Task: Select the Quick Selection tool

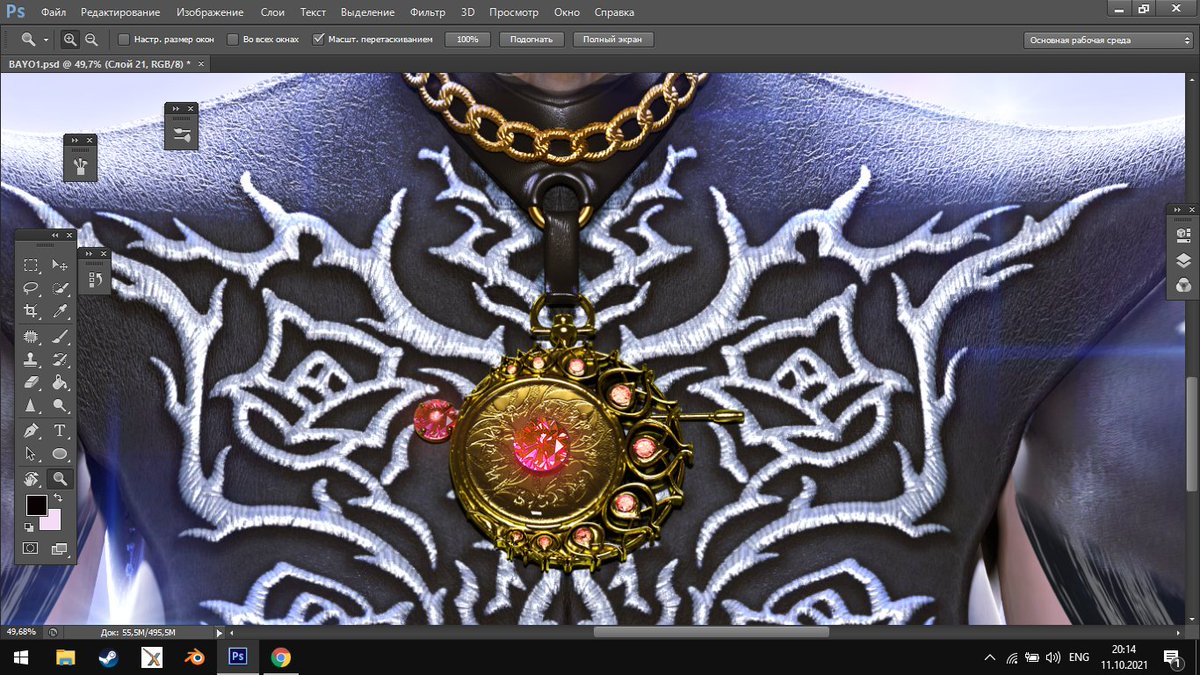Action: click(x=60, y=289)
